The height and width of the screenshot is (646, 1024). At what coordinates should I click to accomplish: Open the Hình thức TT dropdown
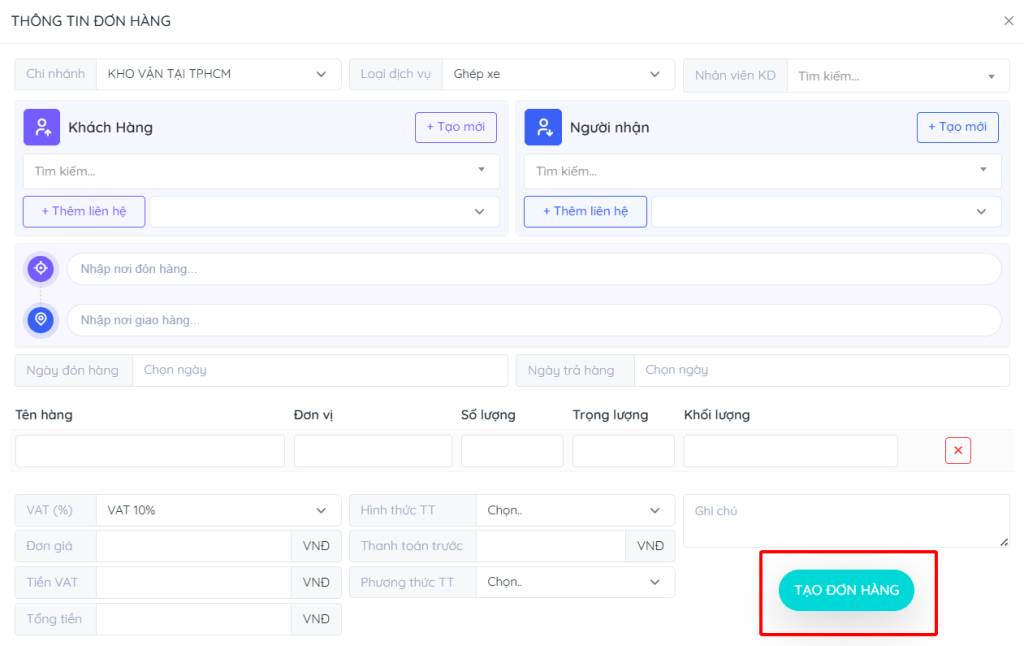click(574, 510)
